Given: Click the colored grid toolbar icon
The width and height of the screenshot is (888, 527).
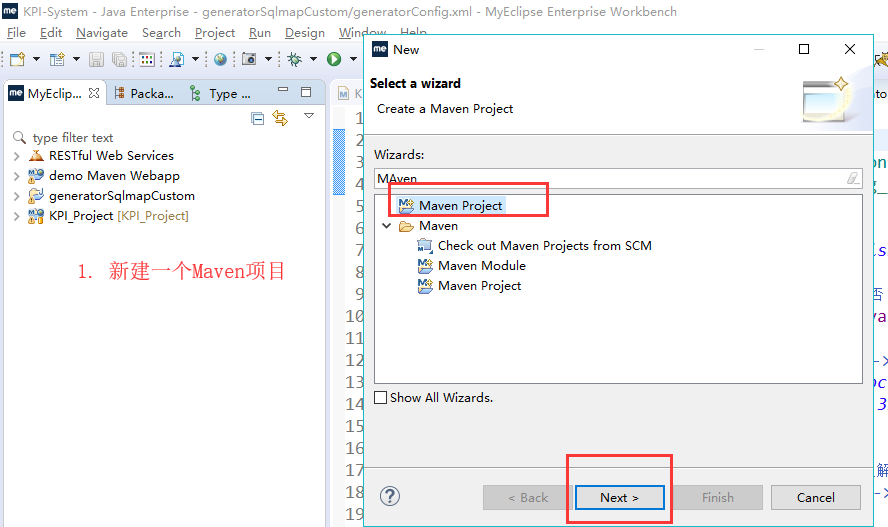Looking at the screenshot, I should 147,59.
